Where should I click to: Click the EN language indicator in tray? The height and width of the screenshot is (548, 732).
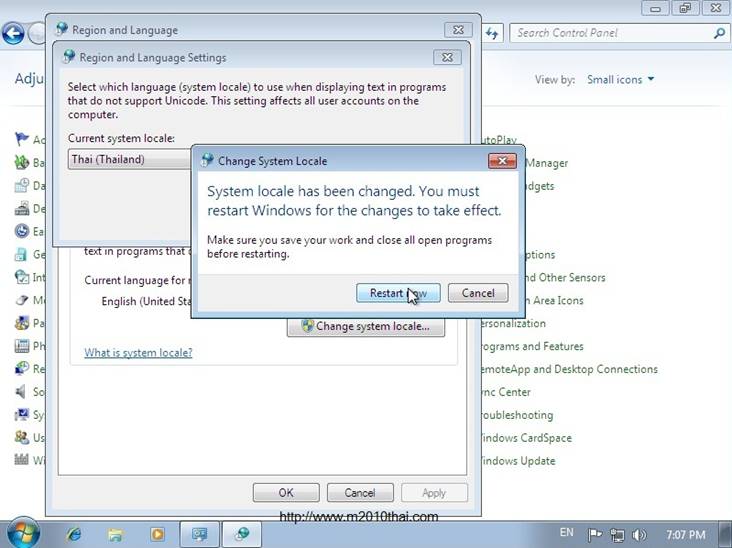coord(566,533)
